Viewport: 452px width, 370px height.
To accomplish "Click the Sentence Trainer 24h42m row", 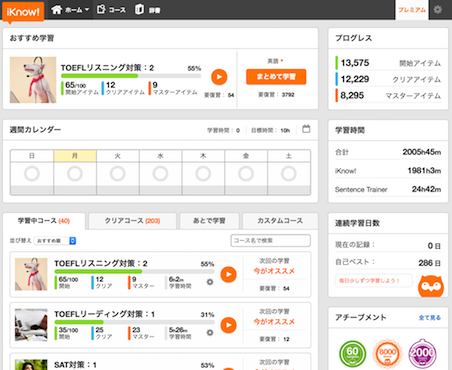I will pyautogui.click(x=388, y=189).
